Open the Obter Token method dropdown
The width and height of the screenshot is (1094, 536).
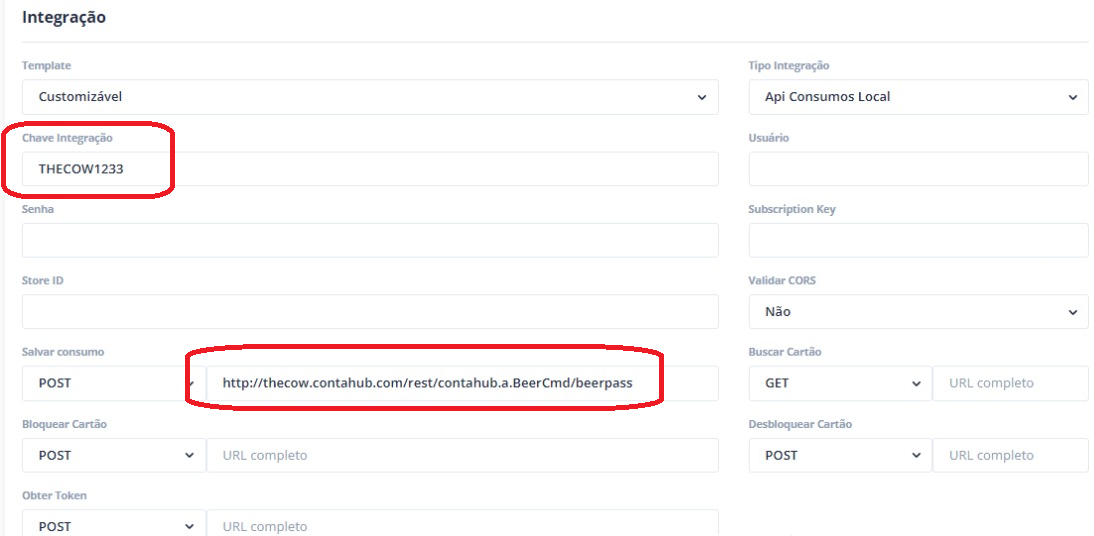click(114, 526)
